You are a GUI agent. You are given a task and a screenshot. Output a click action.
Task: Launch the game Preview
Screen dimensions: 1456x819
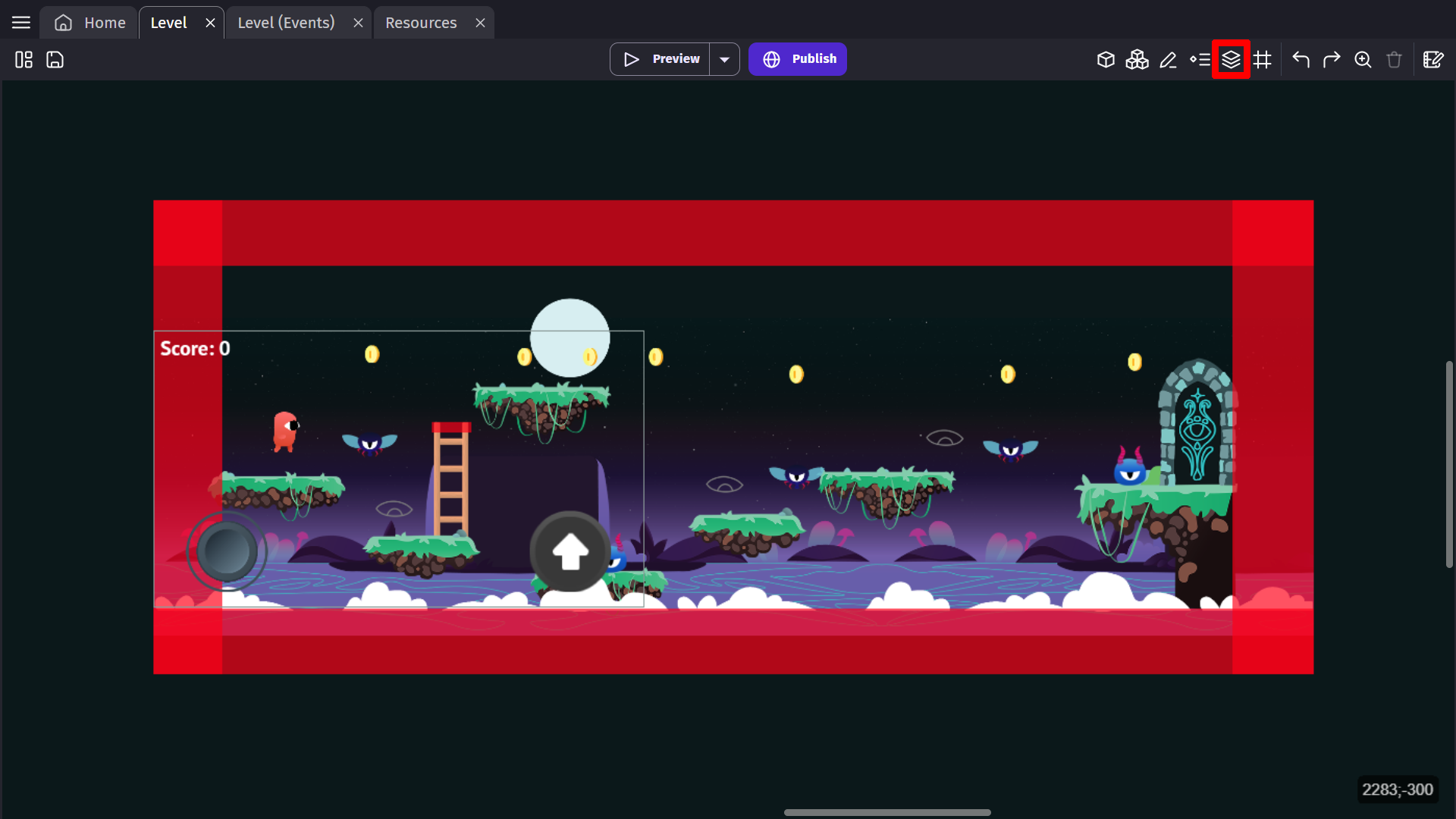(661, 59)
